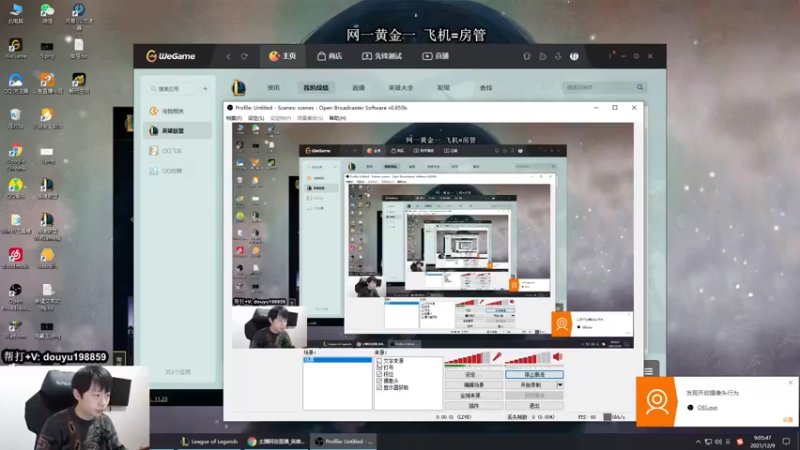The width and height of the screenshot is (800, 450).
Task: Open WeGame desktop shortcut
Action: point(15,48)
